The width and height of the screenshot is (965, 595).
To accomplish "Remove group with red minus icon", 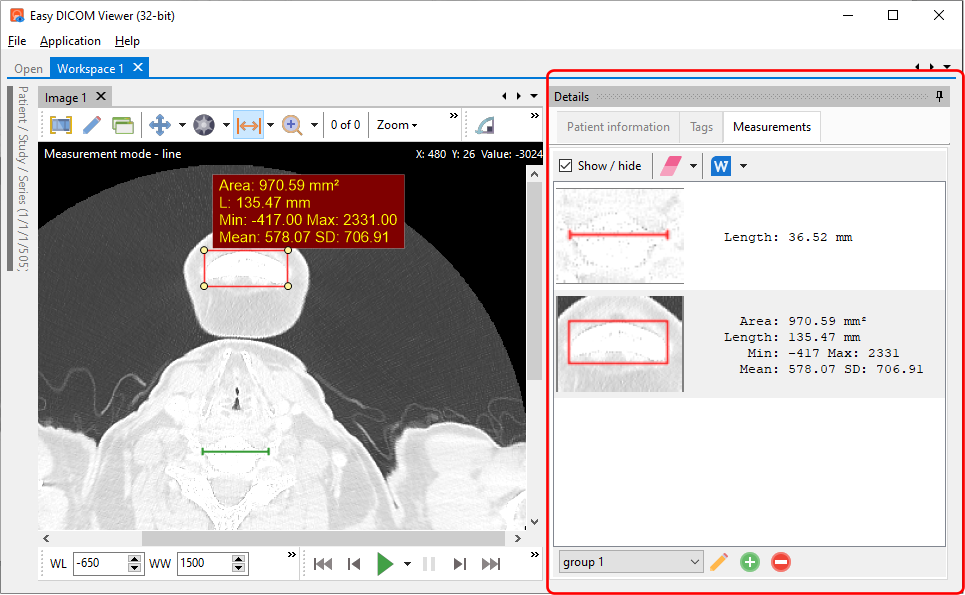I will pyautogui.click(x=780, y=562).
